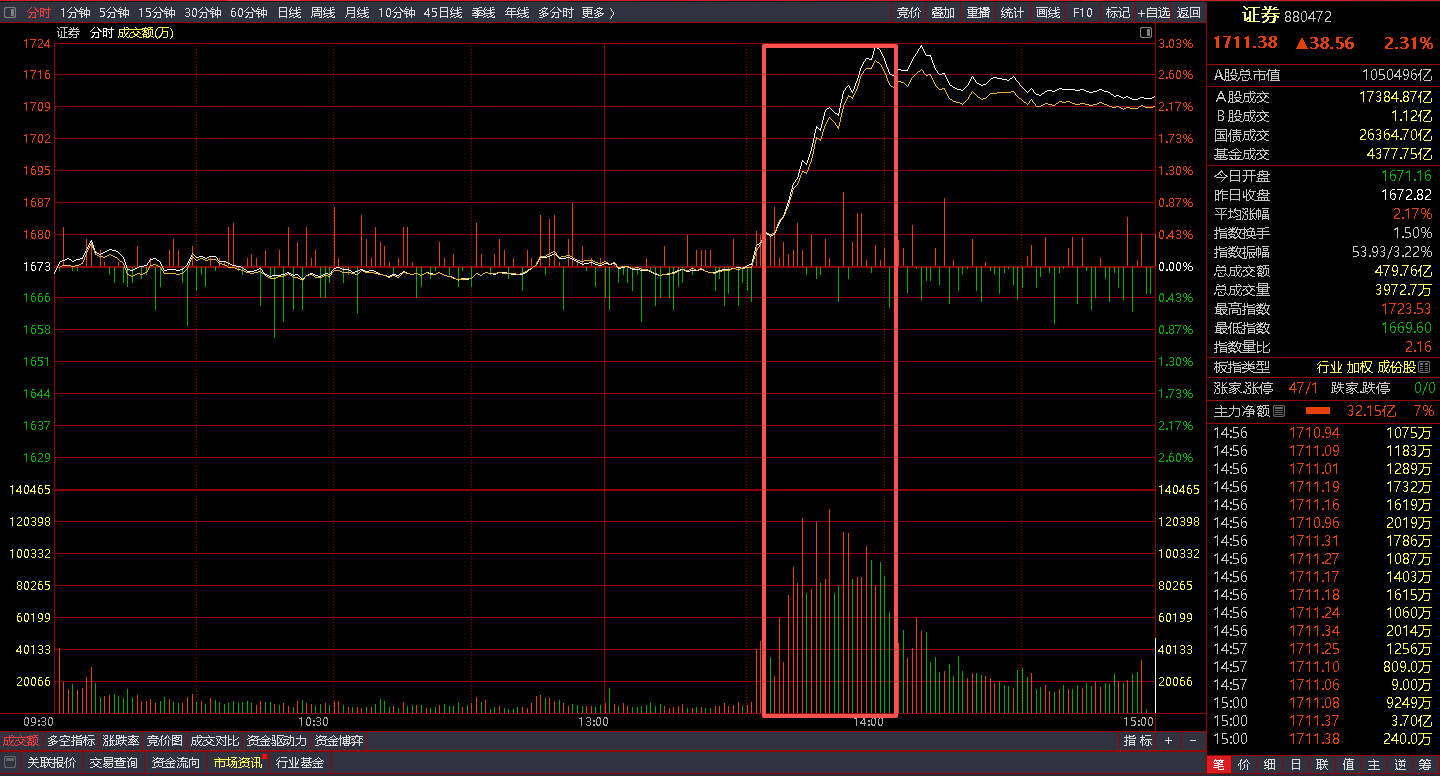Open the 关联报价 bottom tab
Image resolution: width=1440 pixels, height=776 pixels.
tap(51, 763)
